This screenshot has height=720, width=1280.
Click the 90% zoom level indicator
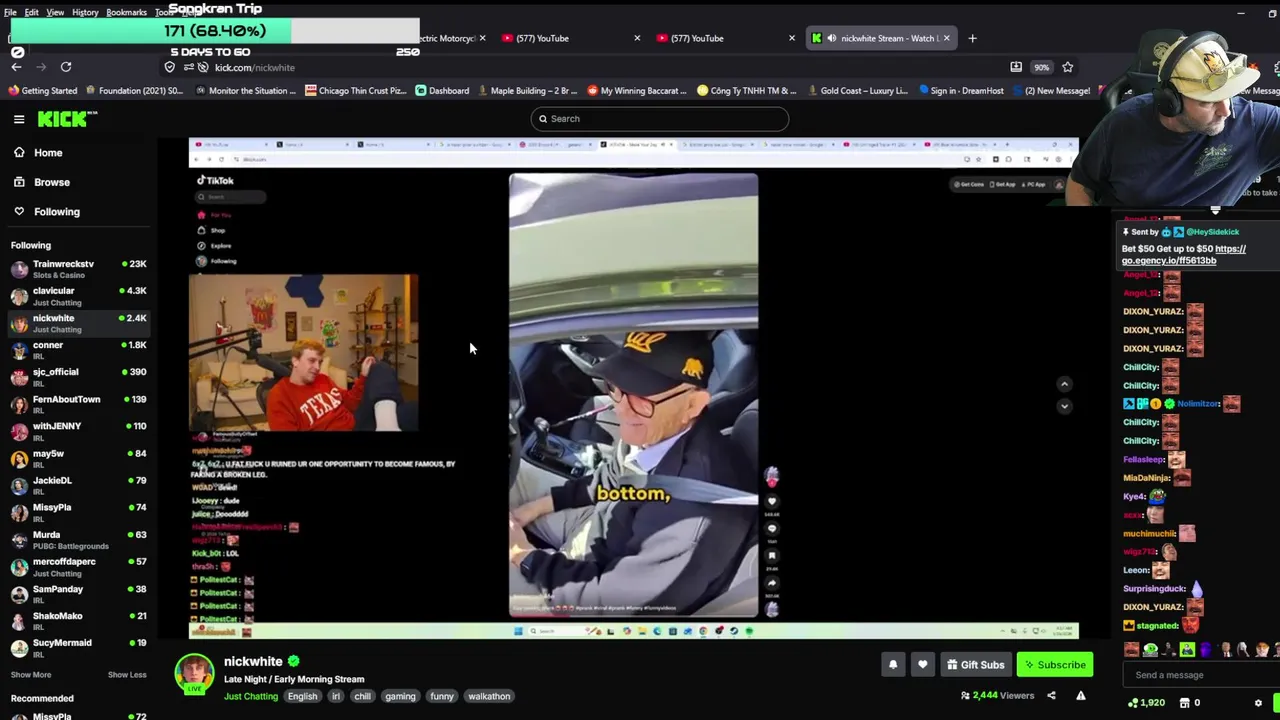[1042, 67]
